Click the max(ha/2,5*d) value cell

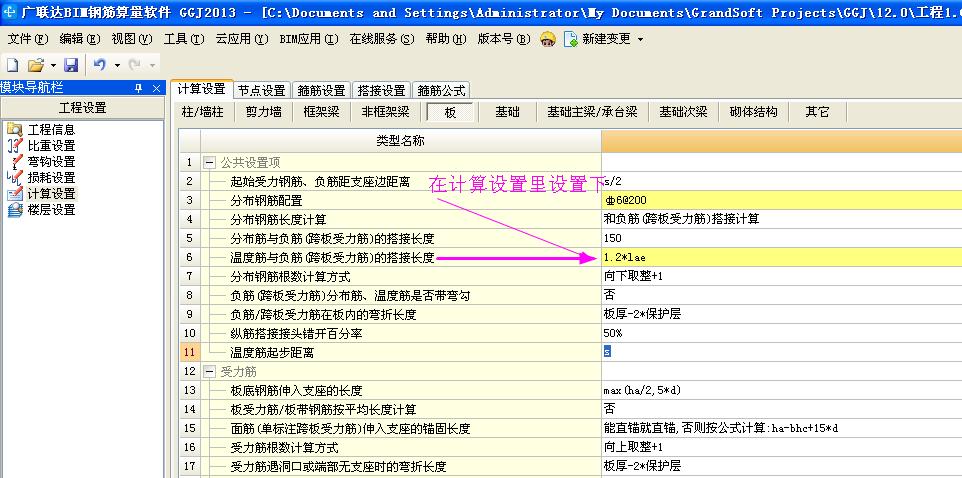782,391
